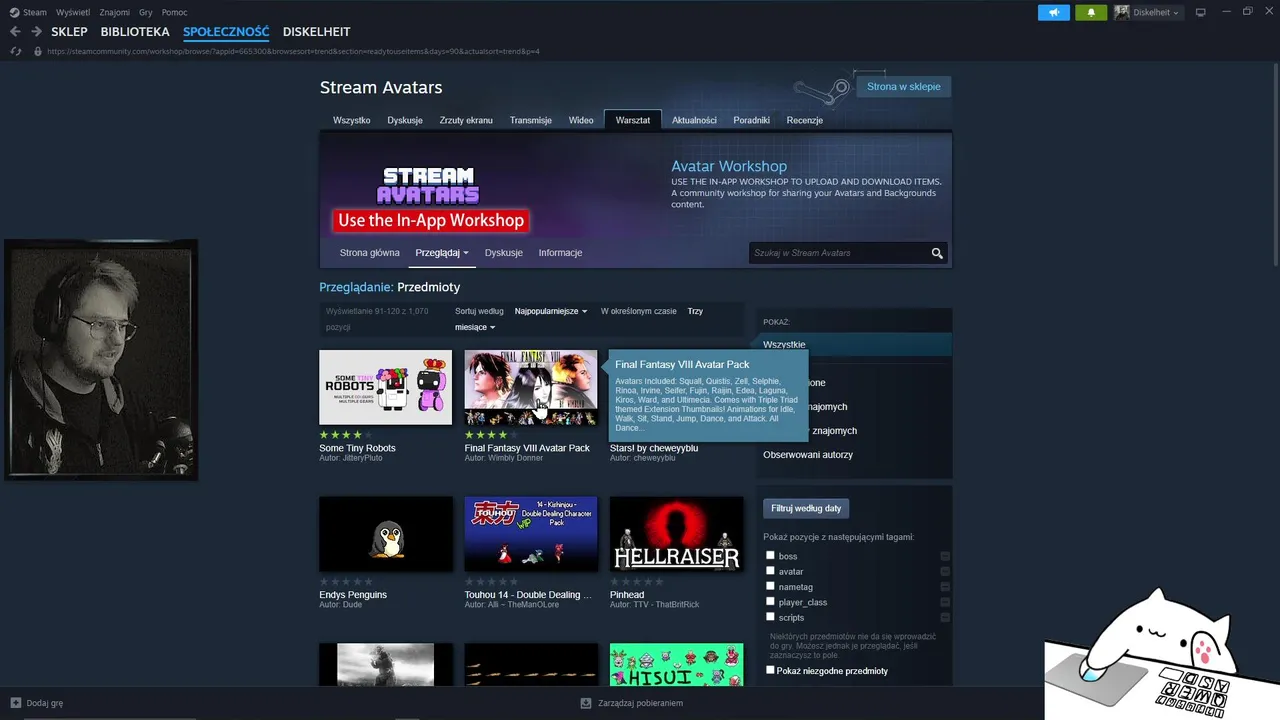Click the padlock icon beside URL
This screenshot has width=1280, height=720.
pos(38,51)
